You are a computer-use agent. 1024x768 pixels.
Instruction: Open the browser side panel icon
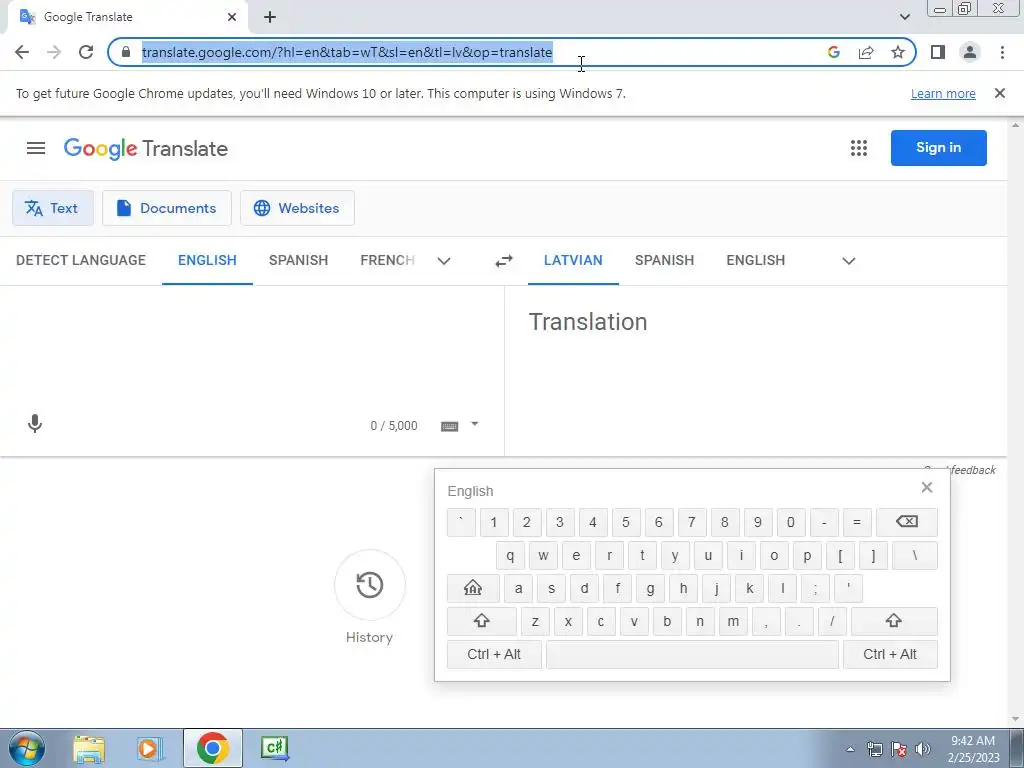click(938, 52)
